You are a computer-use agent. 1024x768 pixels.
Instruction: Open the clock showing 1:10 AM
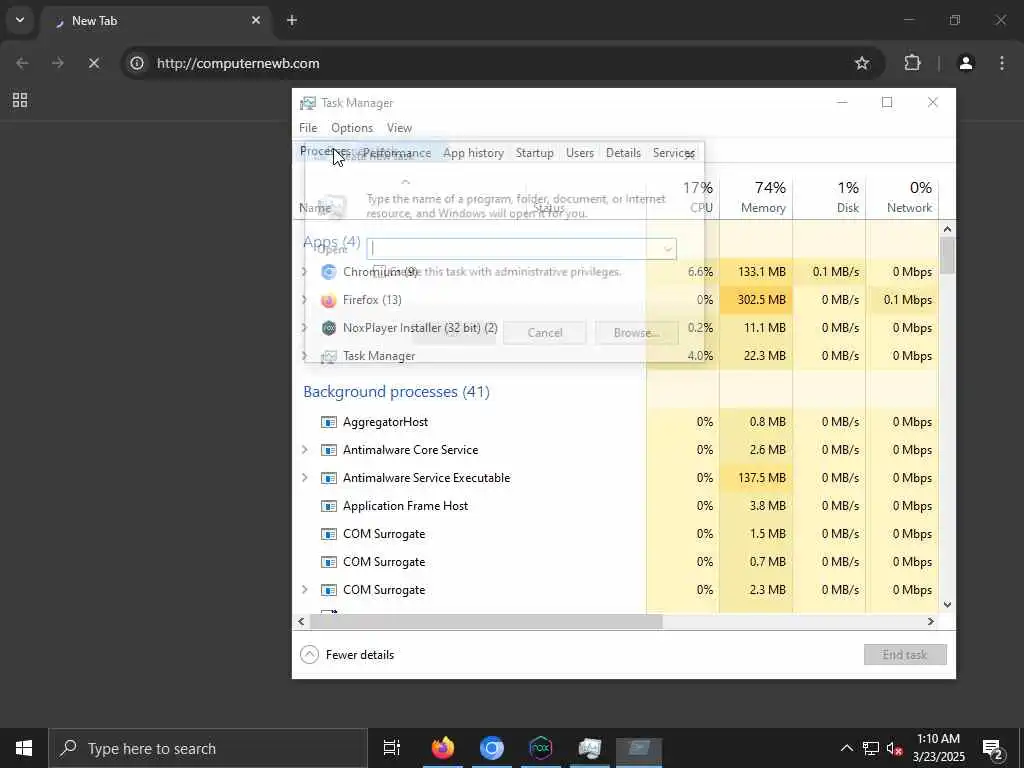[x=938, y=748]
